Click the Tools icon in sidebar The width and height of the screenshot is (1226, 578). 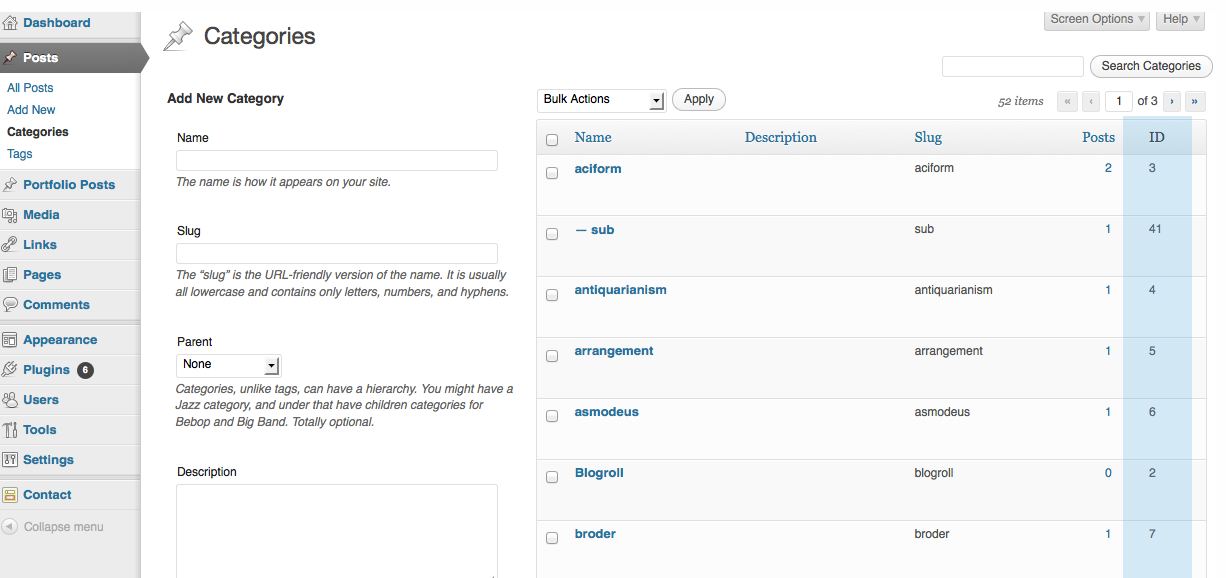pos(10,430)
